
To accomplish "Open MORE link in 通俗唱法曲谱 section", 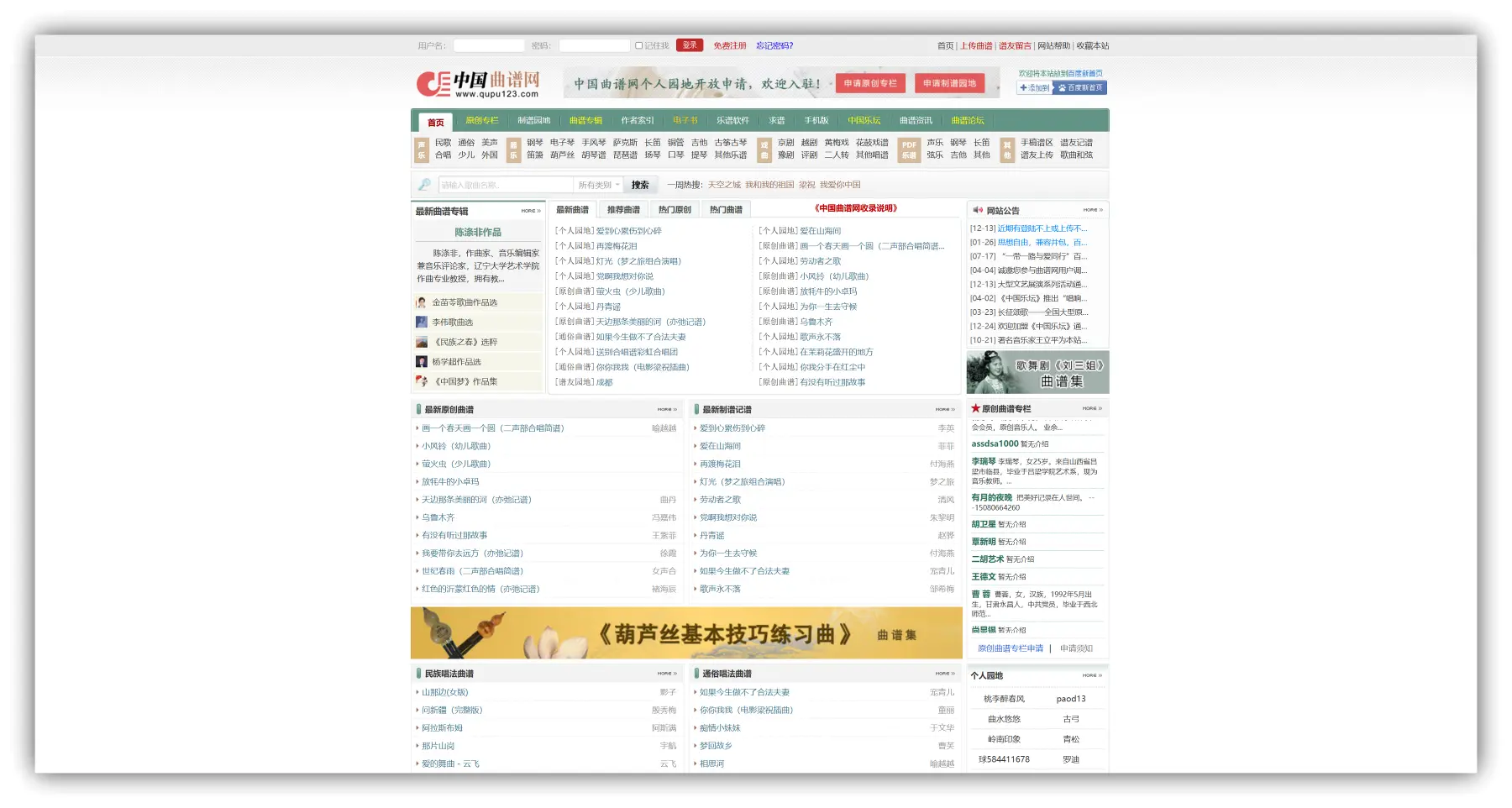I will pos(945,674).
